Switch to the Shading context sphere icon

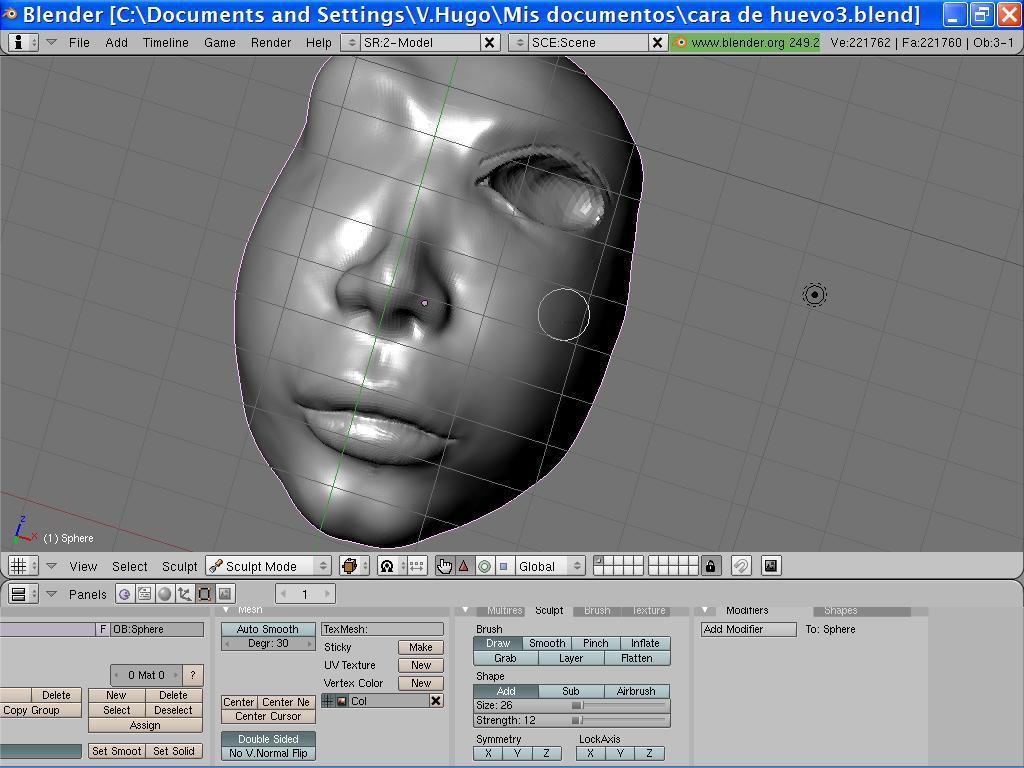click(x=165, y=594)
